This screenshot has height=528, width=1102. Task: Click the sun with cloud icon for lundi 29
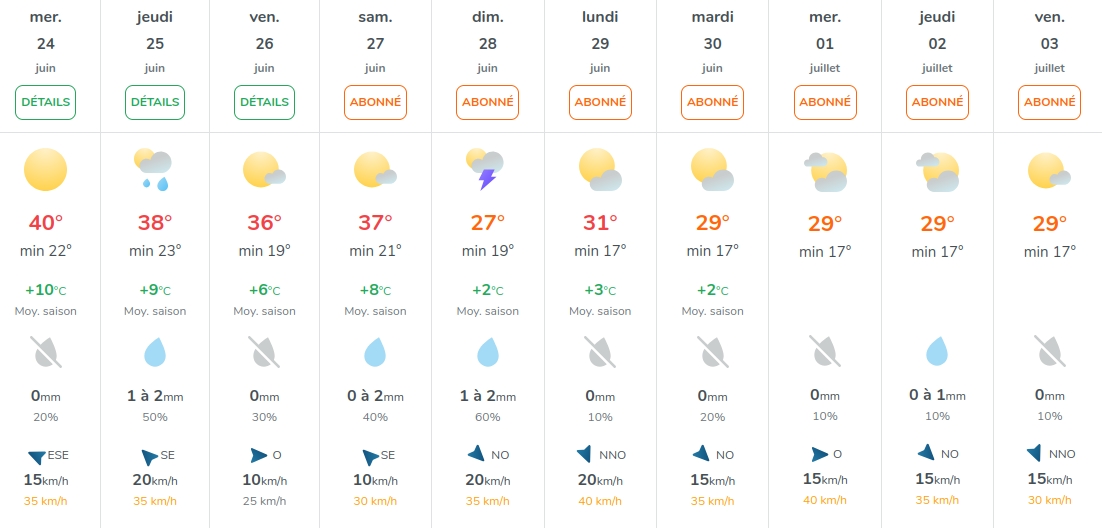point(600,169)
